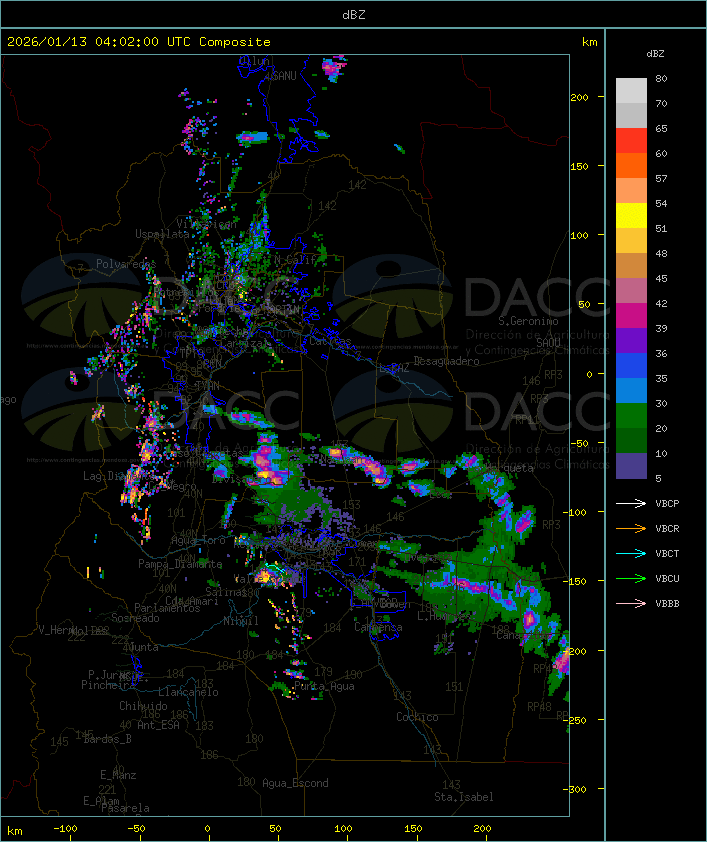
Task: Click the Pasarela place label
Action: tap(125, 808)
